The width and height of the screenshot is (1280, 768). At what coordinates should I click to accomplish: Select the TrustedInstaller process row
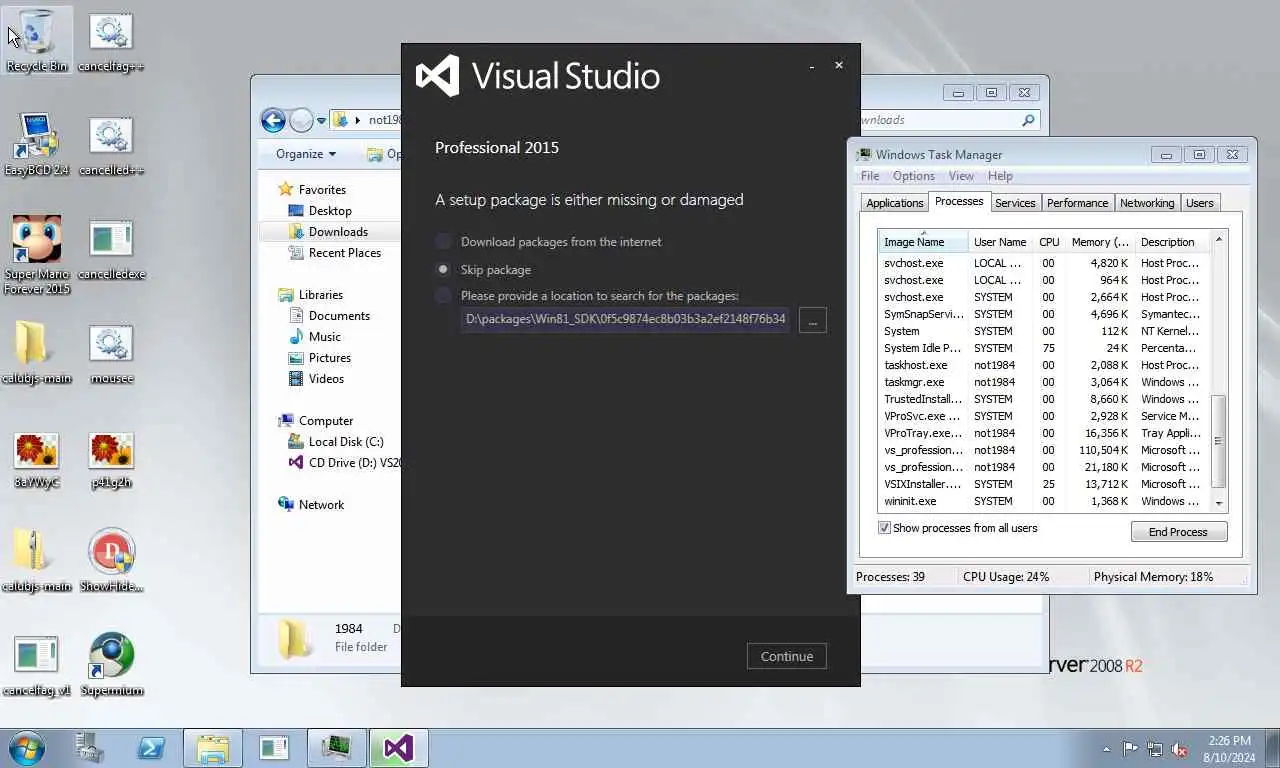click(x=1044, y=399)
